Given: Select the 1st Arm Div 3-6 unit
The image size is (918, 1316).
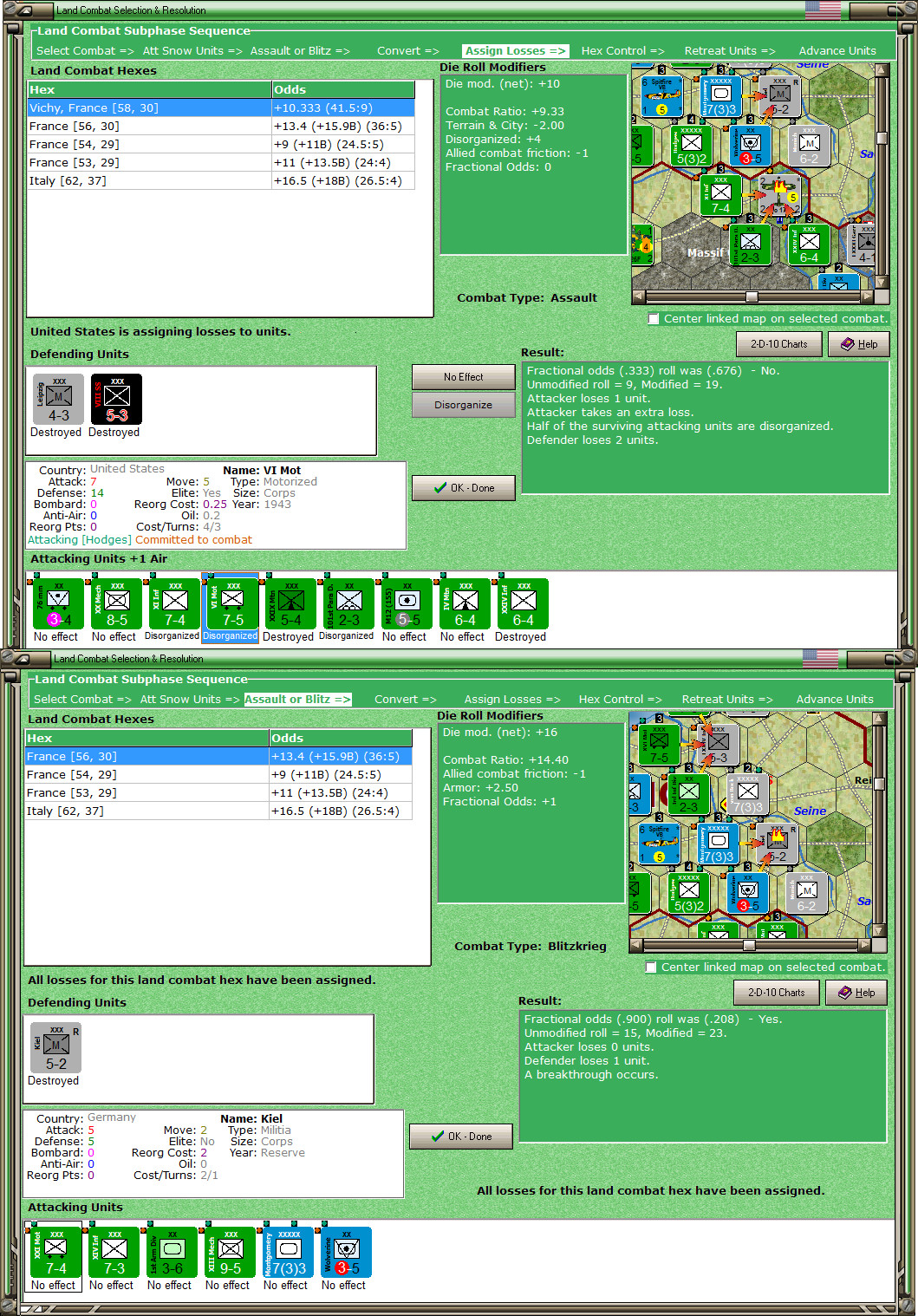Looking at the screenshot, I should [x=172, y=1252].
